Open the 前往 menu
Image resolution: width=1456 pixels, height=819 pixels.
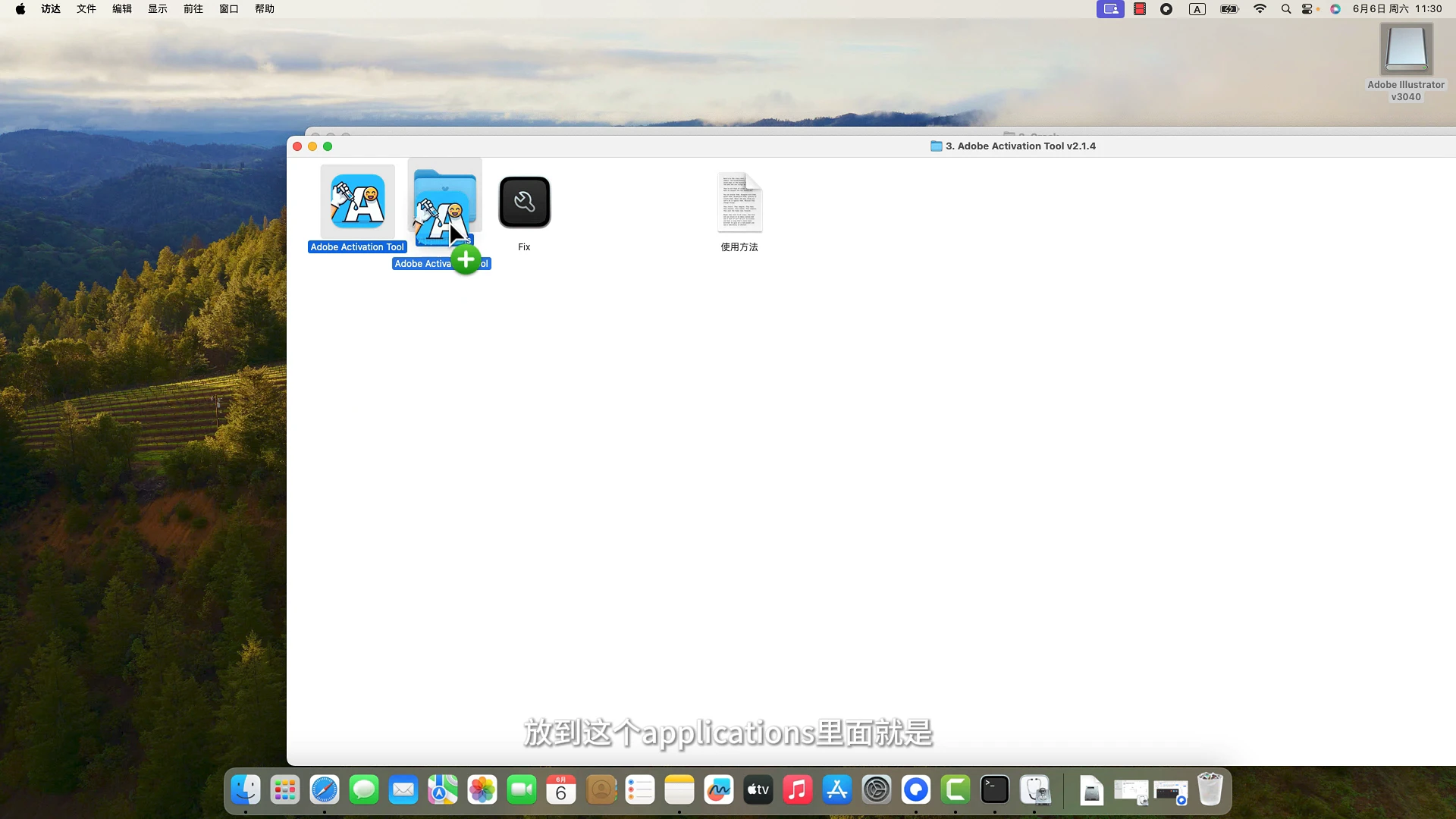click(x=193, y=9)
